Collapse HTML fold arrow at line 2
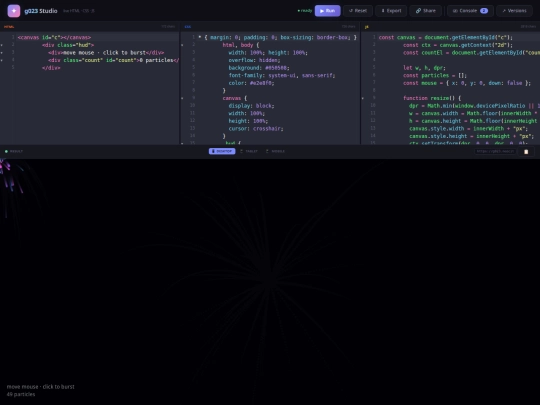The image size is (540, 405). point(2,45)
